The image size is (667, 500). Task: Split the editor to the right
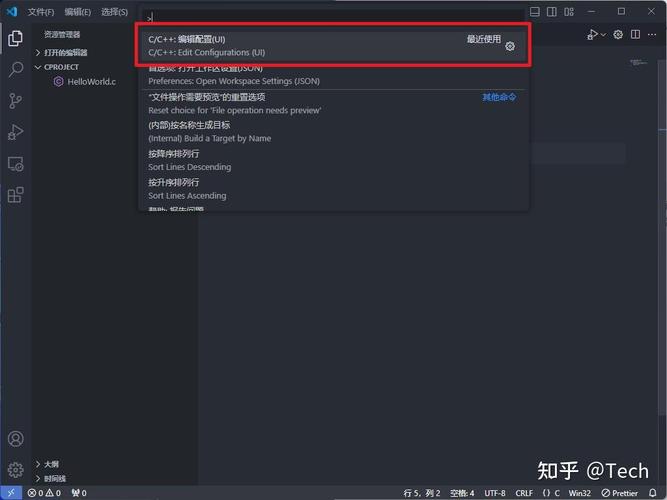pyautogui.click(x=636, y=34)
